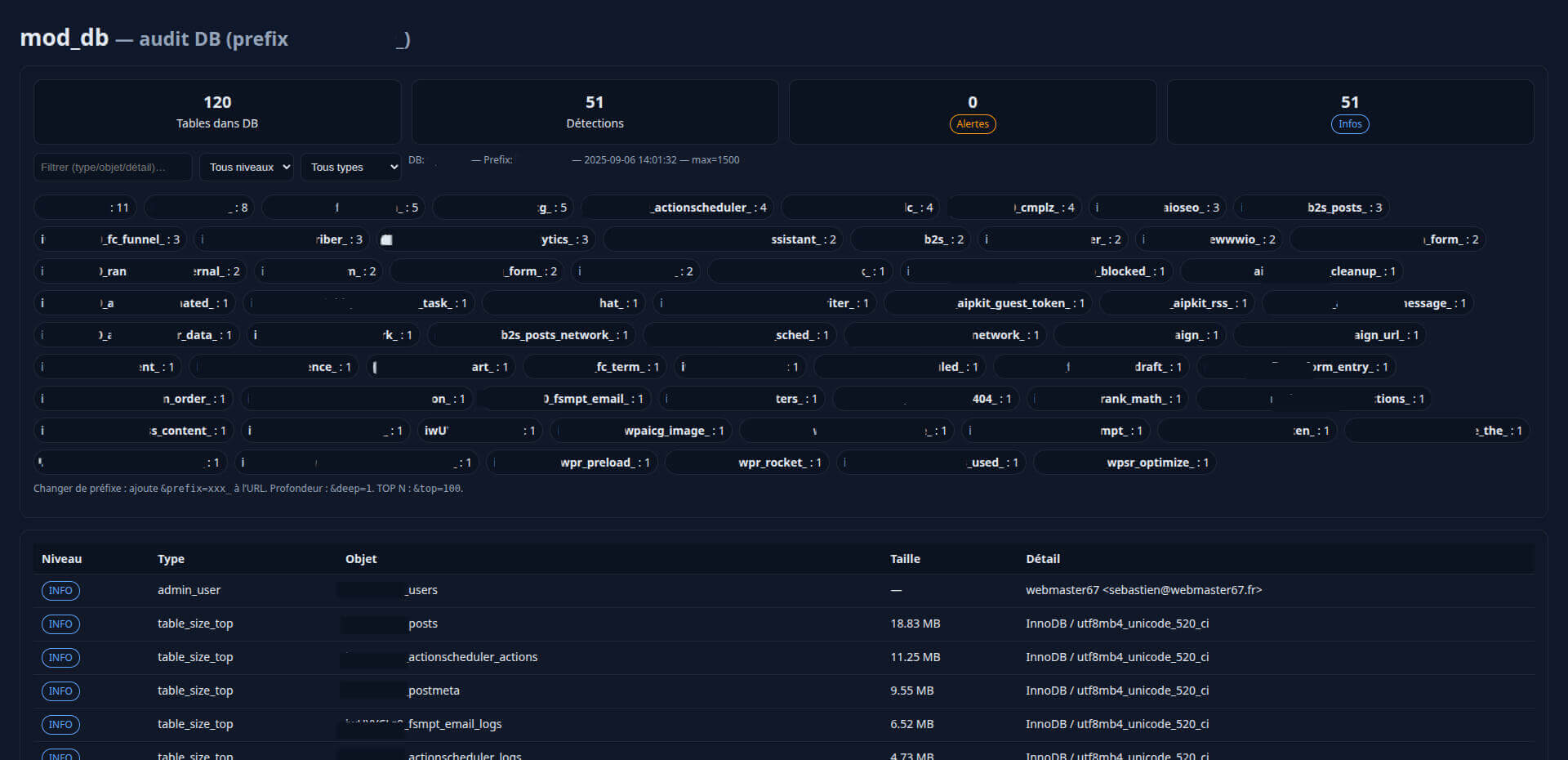Click the filter input field for type/objet/détail
The height and width of the screenshot is (760, 1568).
click(x=113, y=166)
